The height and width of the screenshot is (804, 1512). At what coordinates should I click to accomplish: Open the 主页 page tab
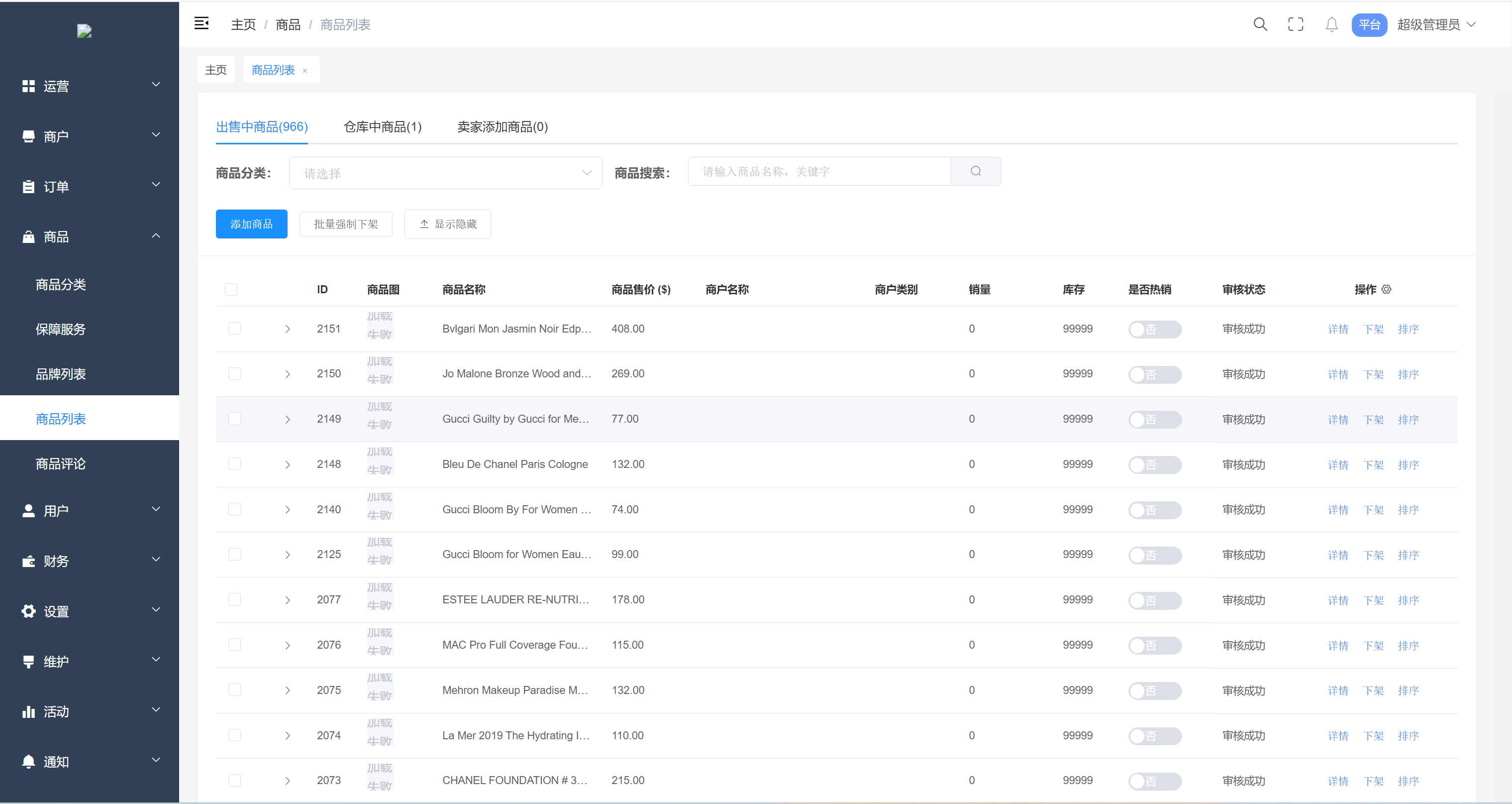point(216,70)
